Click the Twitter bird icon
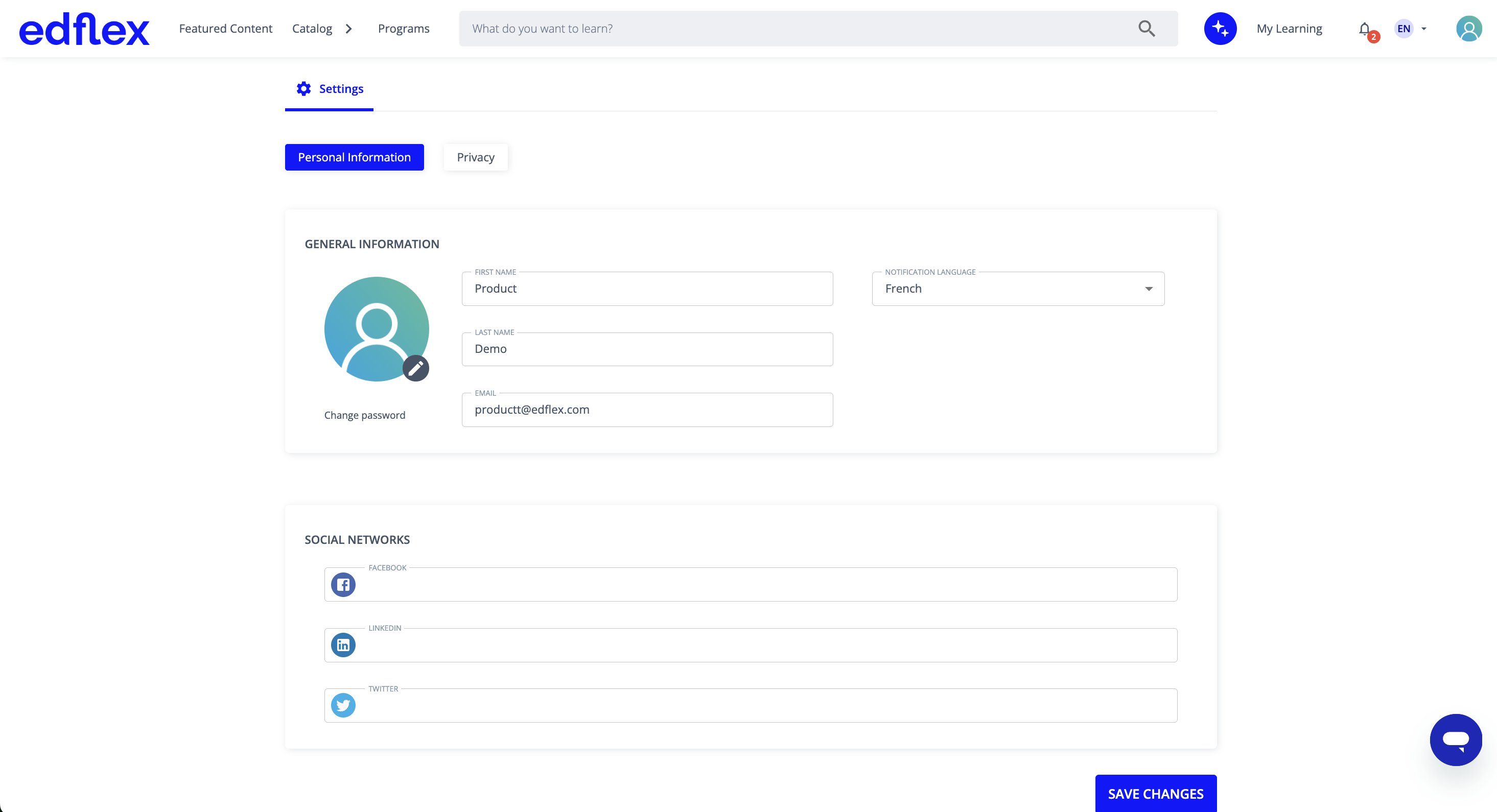 point(343,705)
